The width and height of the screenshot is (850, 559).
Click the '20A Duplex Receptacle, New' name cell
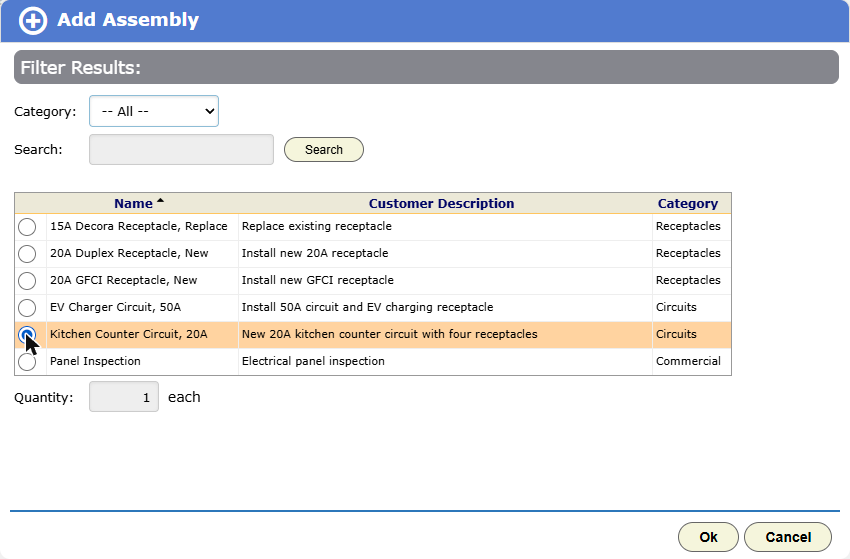pyautogui.click(x=143, y=254)
